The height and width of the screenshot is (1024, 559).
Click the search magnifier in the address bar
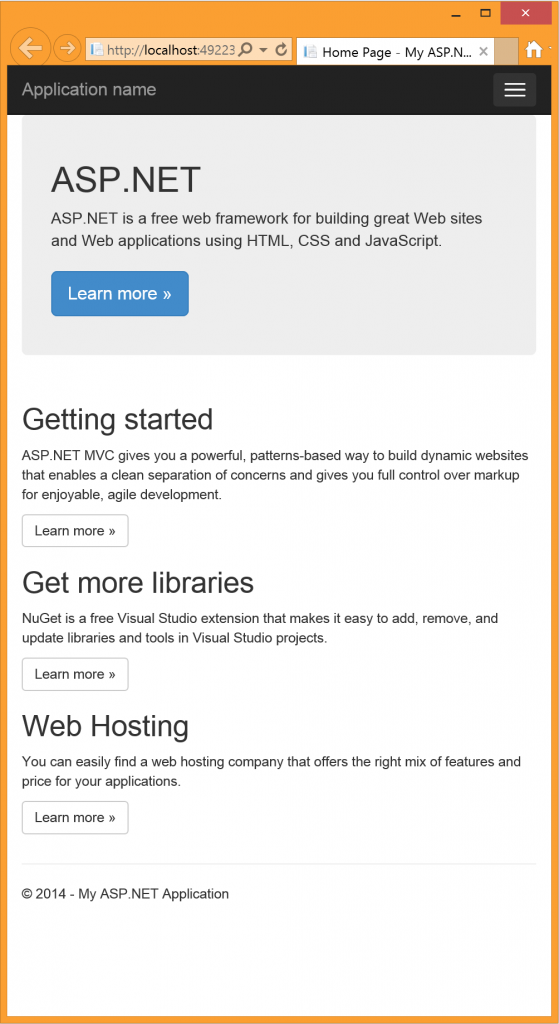pos(246,50)
